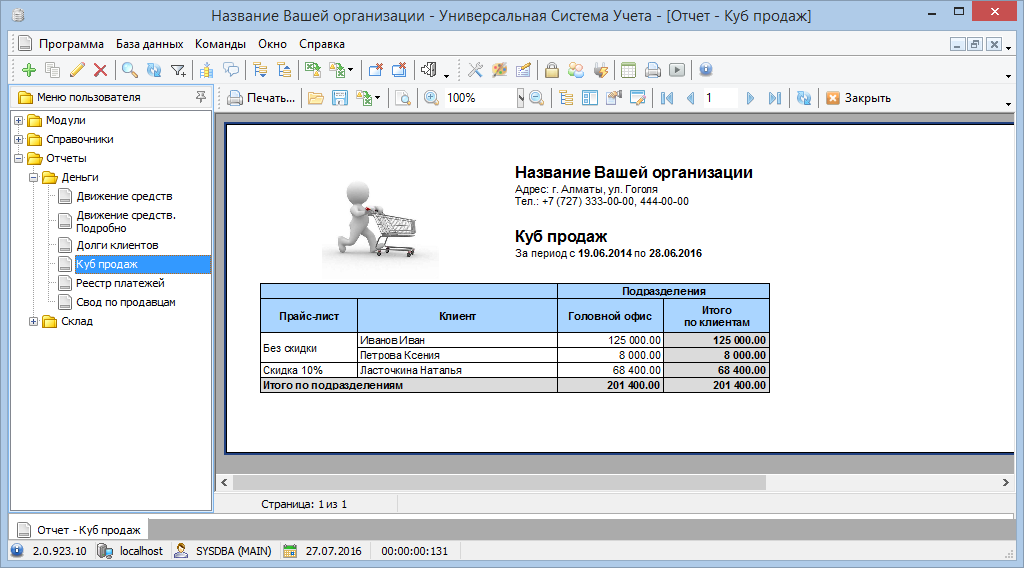This screenshot has height=568, width=1024.
Task: Click the filter funnel icon
Action: 178,70
